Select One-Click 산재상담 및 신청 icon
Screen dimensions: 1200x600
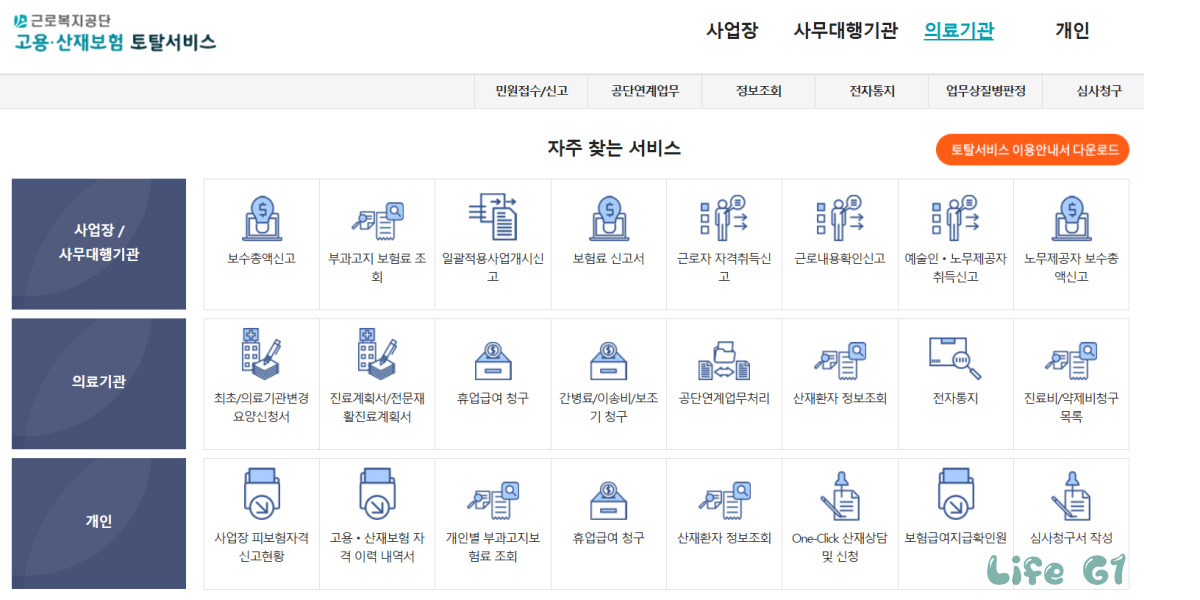(x=840, y=494)
